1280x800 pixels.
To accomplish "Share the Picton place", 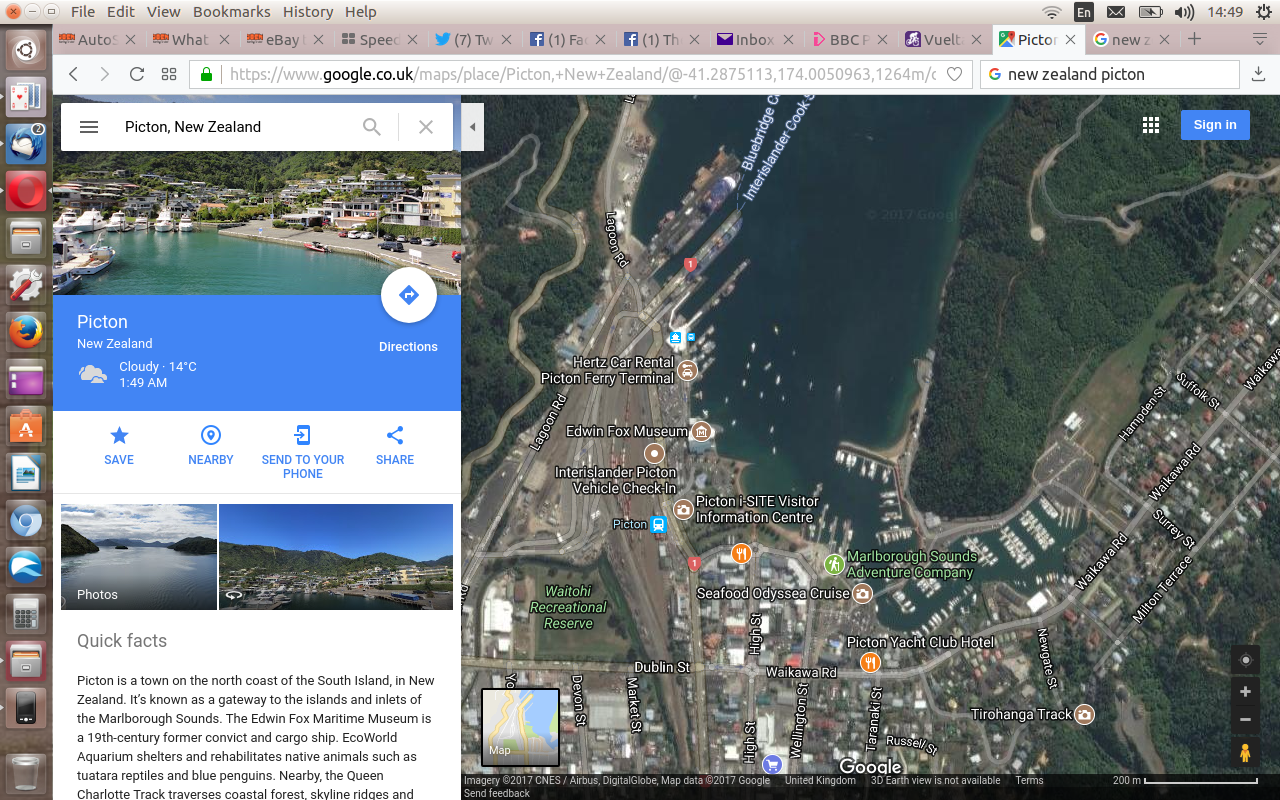I will pos(395,435).
